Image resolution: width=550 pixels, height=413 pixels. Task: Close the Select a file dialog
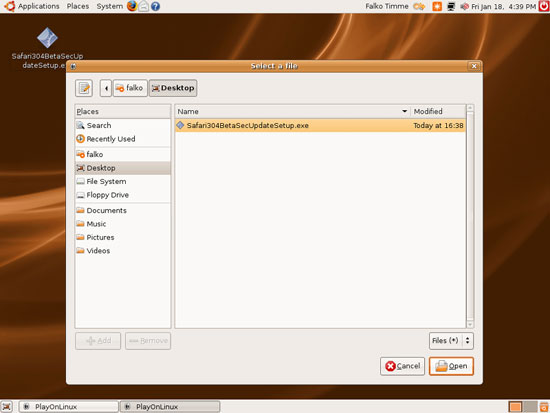click(x=474, y=66)
